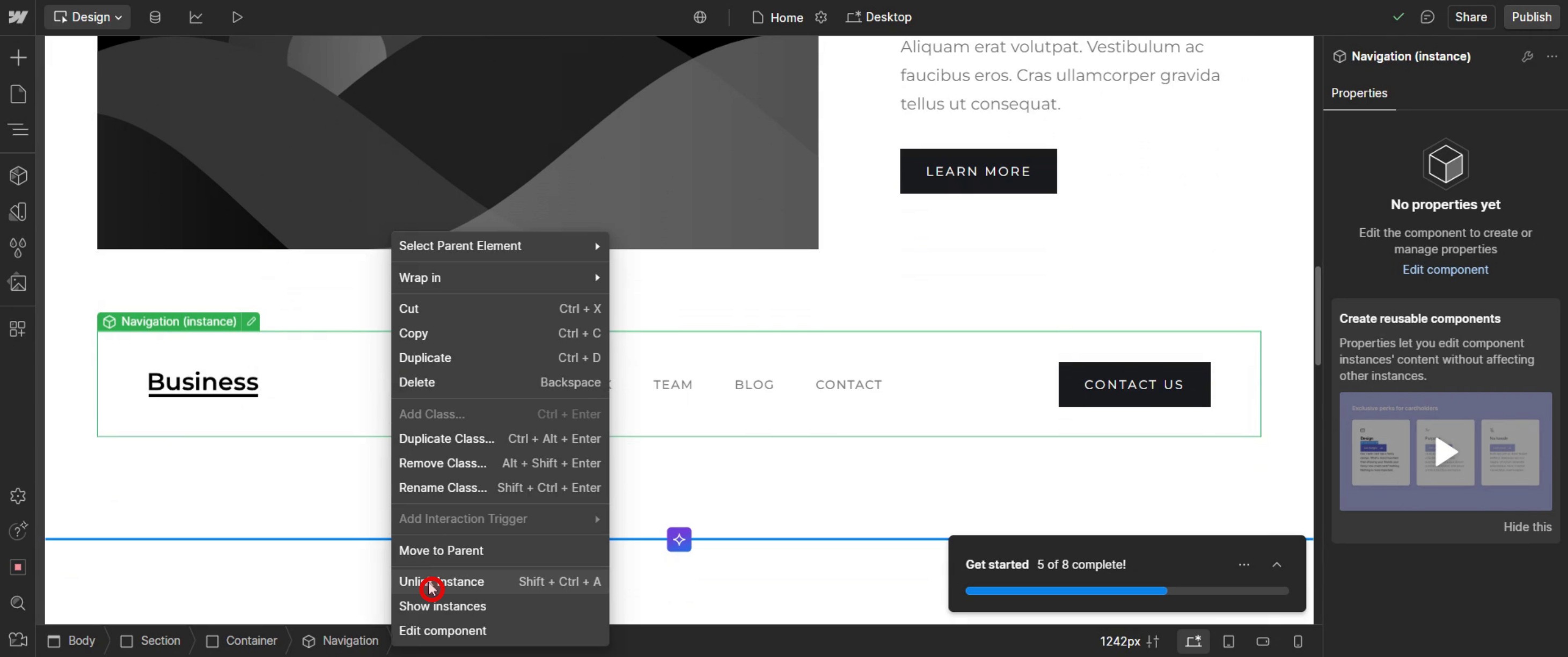This screenshot has height=657, width=1568.
Task: Open CMS database icon in top bar
Action: [155, 17]
